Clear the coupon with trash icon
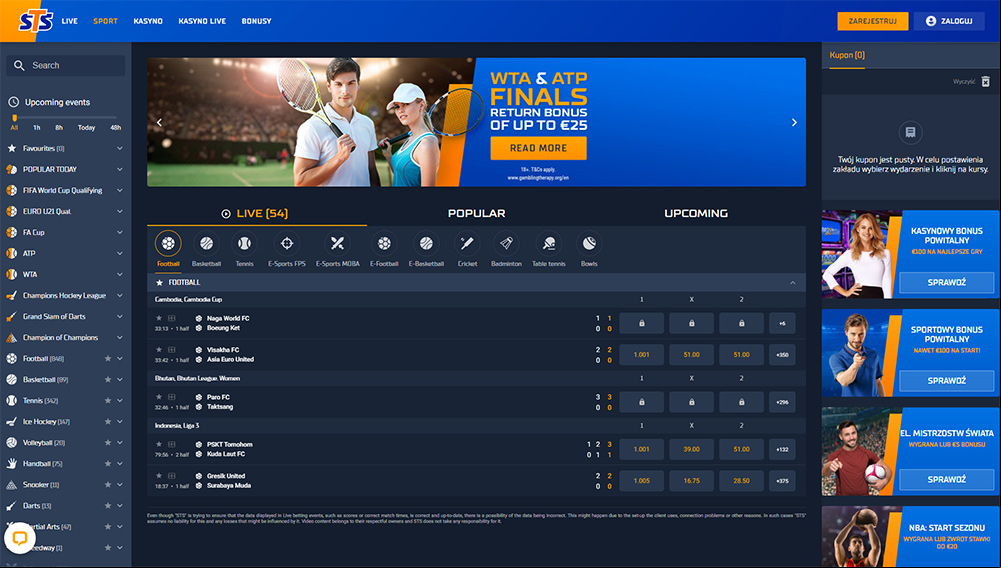The image size is (1001, 568). point(986,81)
